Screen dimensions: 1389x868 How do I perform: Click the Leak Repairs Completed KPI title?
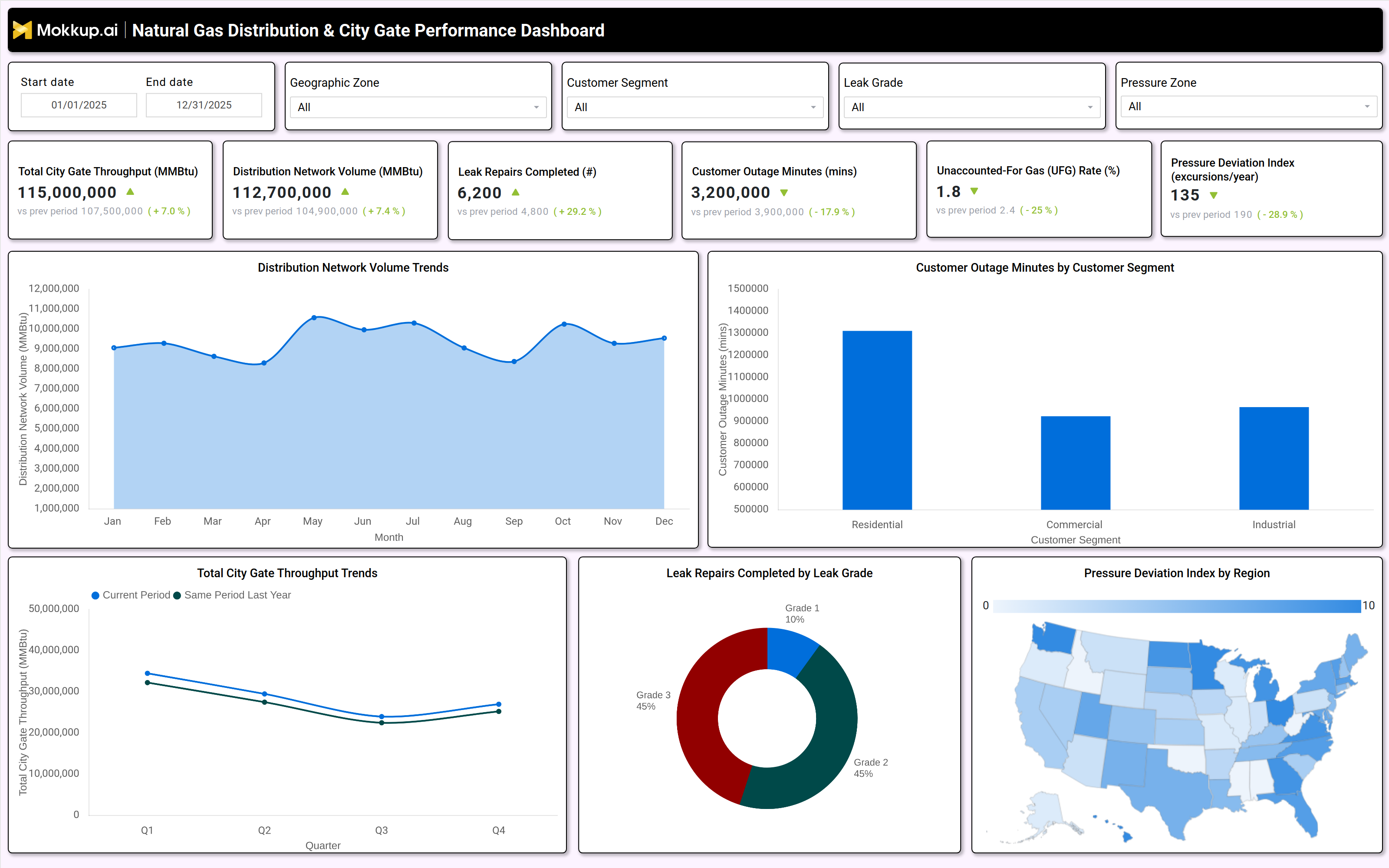(527, 172)
